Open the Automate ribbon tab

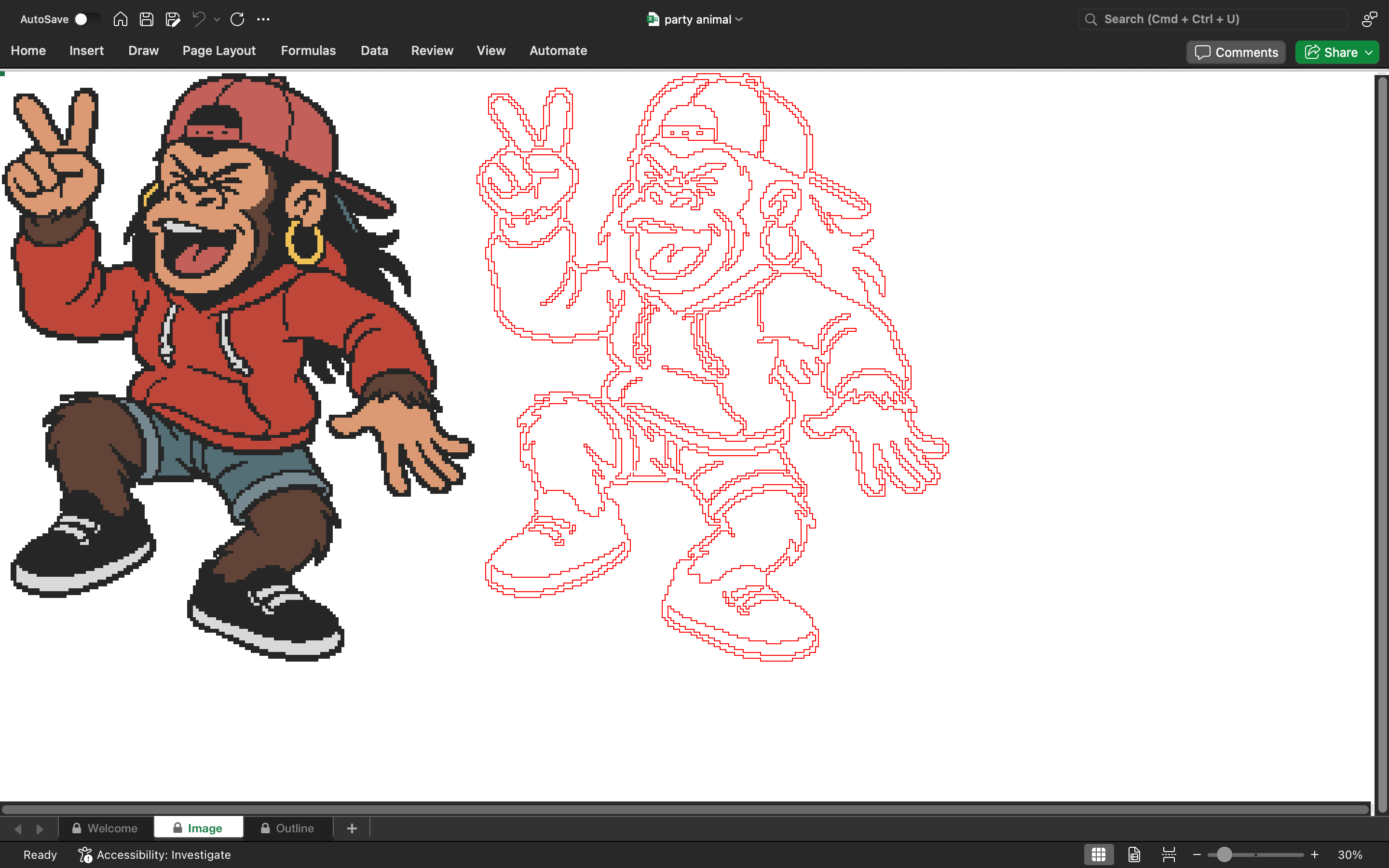coord(558,51)
